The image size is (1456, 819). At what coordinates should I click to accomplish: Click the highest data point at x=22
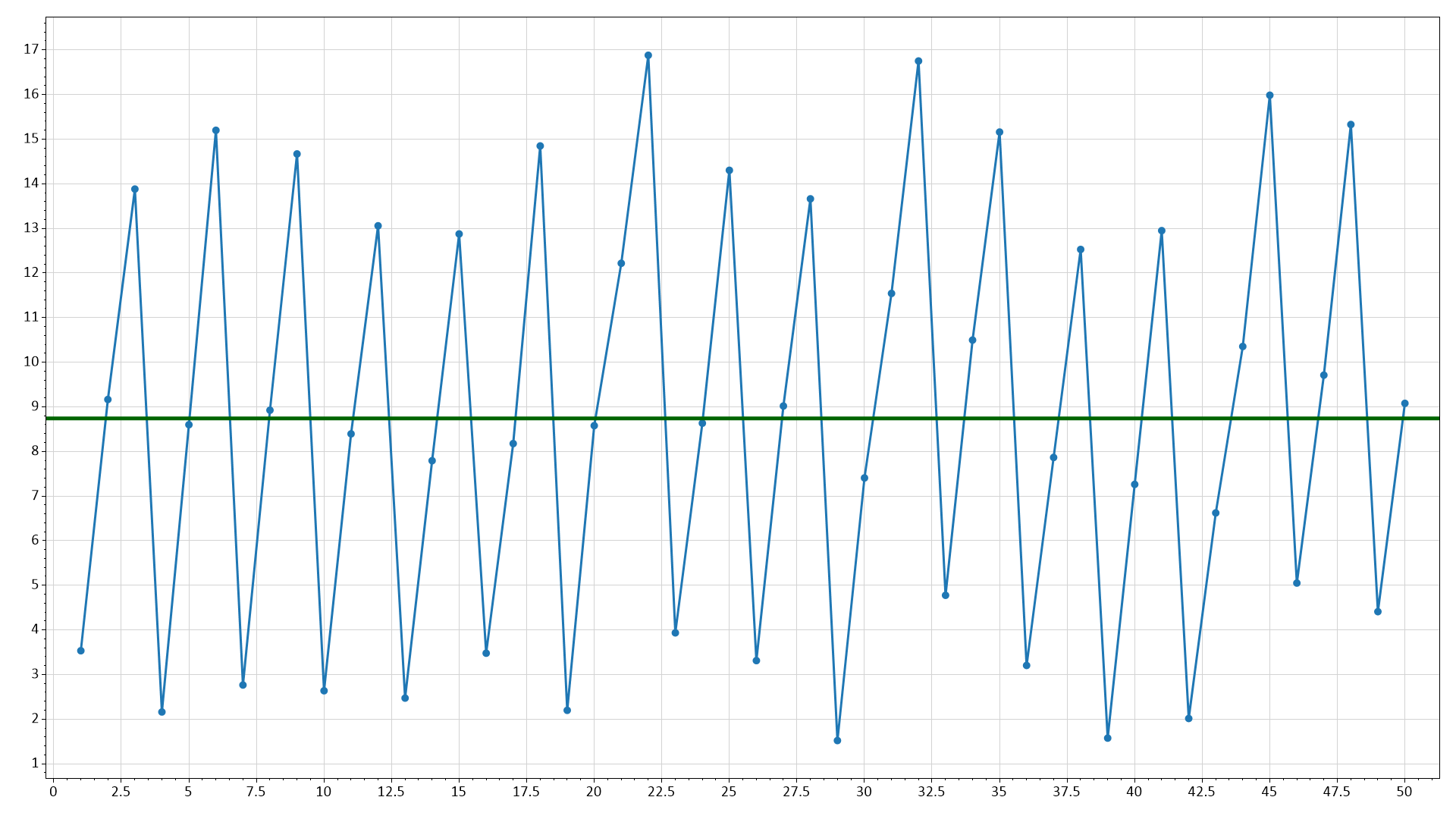coord(648,55)
